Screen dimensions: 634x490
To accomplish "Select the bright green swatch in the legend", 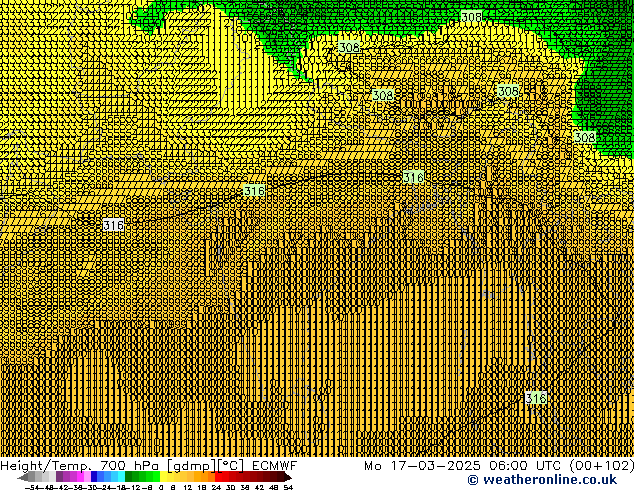I will 156,477.
